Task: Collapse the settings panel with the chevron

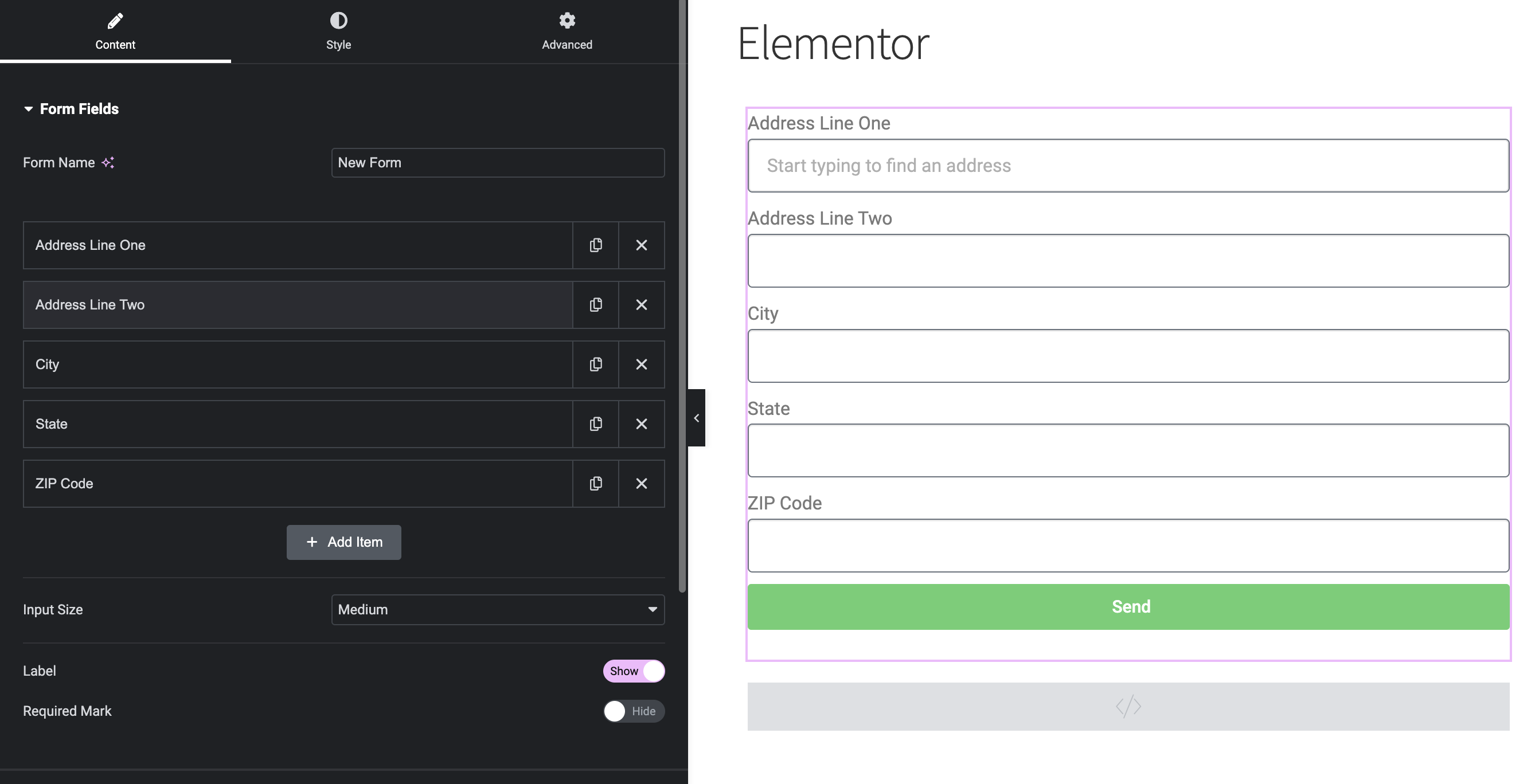Action: (696, 417)
